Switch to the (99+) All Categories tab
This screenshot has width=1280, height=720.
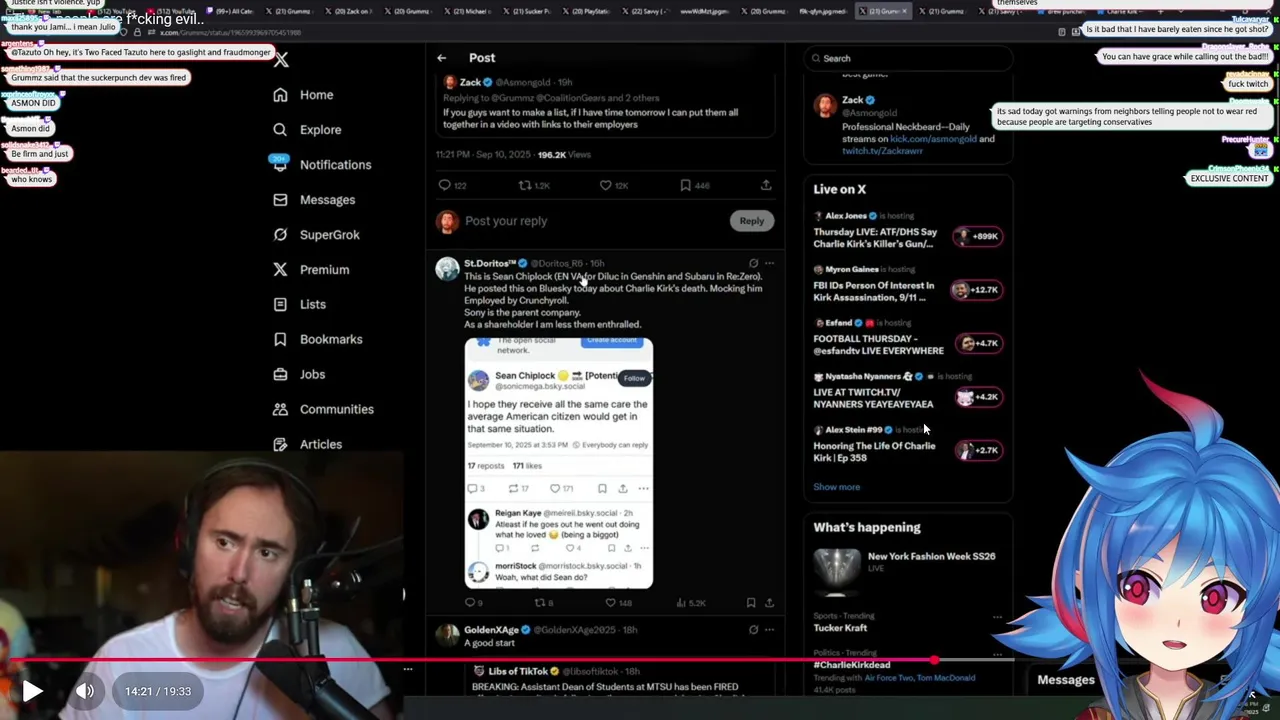[229, 11]
